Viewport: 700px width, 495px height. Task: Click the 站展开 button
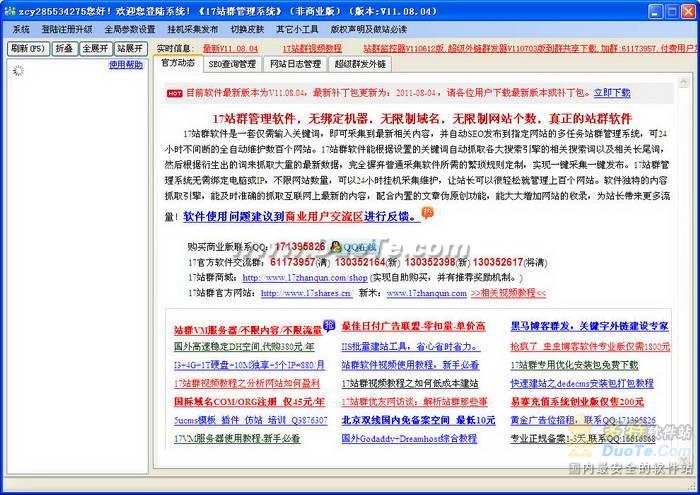point(130,49)
